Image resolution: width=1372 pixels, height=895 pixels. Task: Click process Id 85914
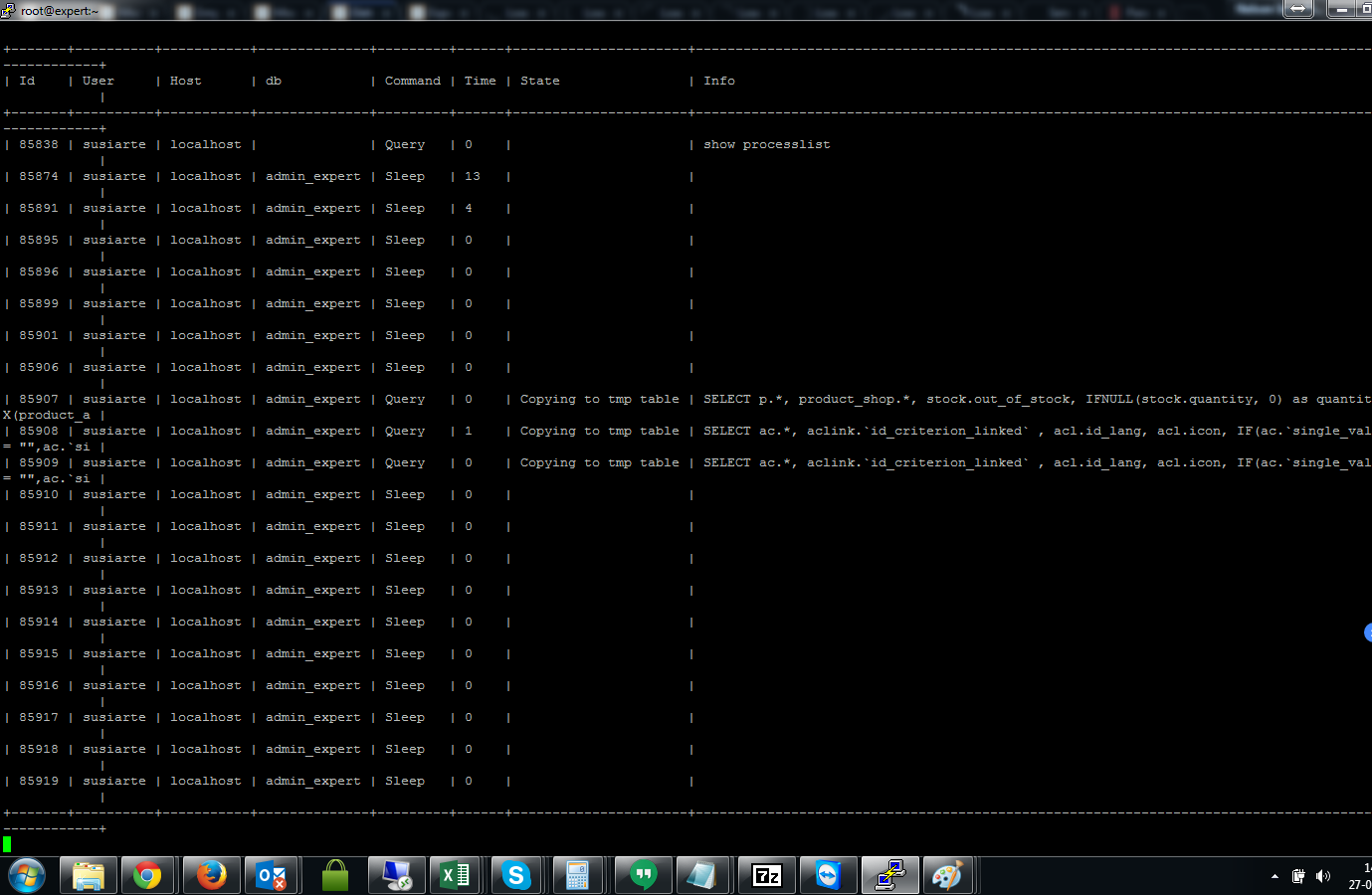(39, 623)
